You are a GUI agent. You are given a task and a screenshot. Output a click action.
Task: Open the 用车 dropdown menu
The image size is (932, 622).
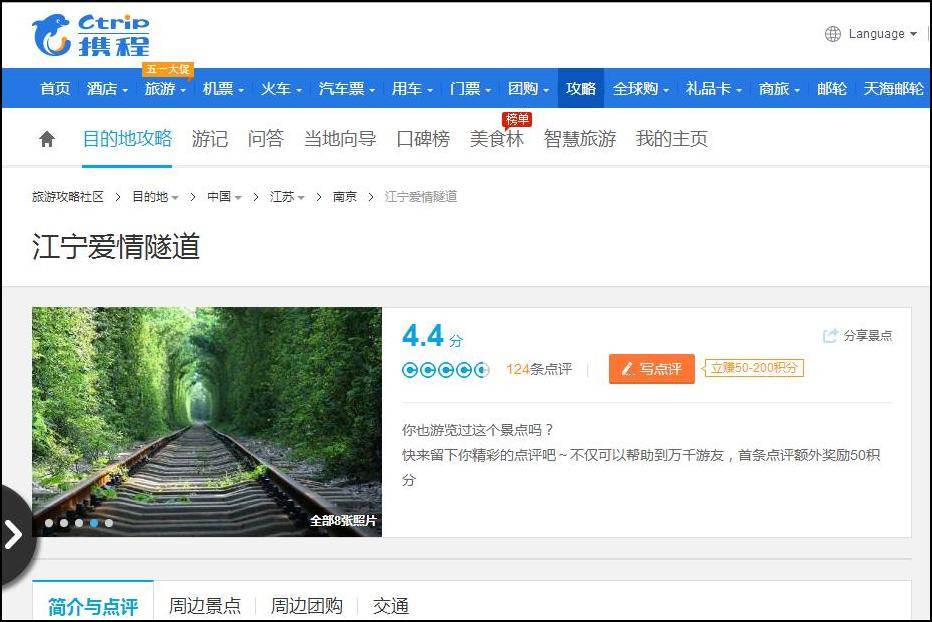click(412, 89)
